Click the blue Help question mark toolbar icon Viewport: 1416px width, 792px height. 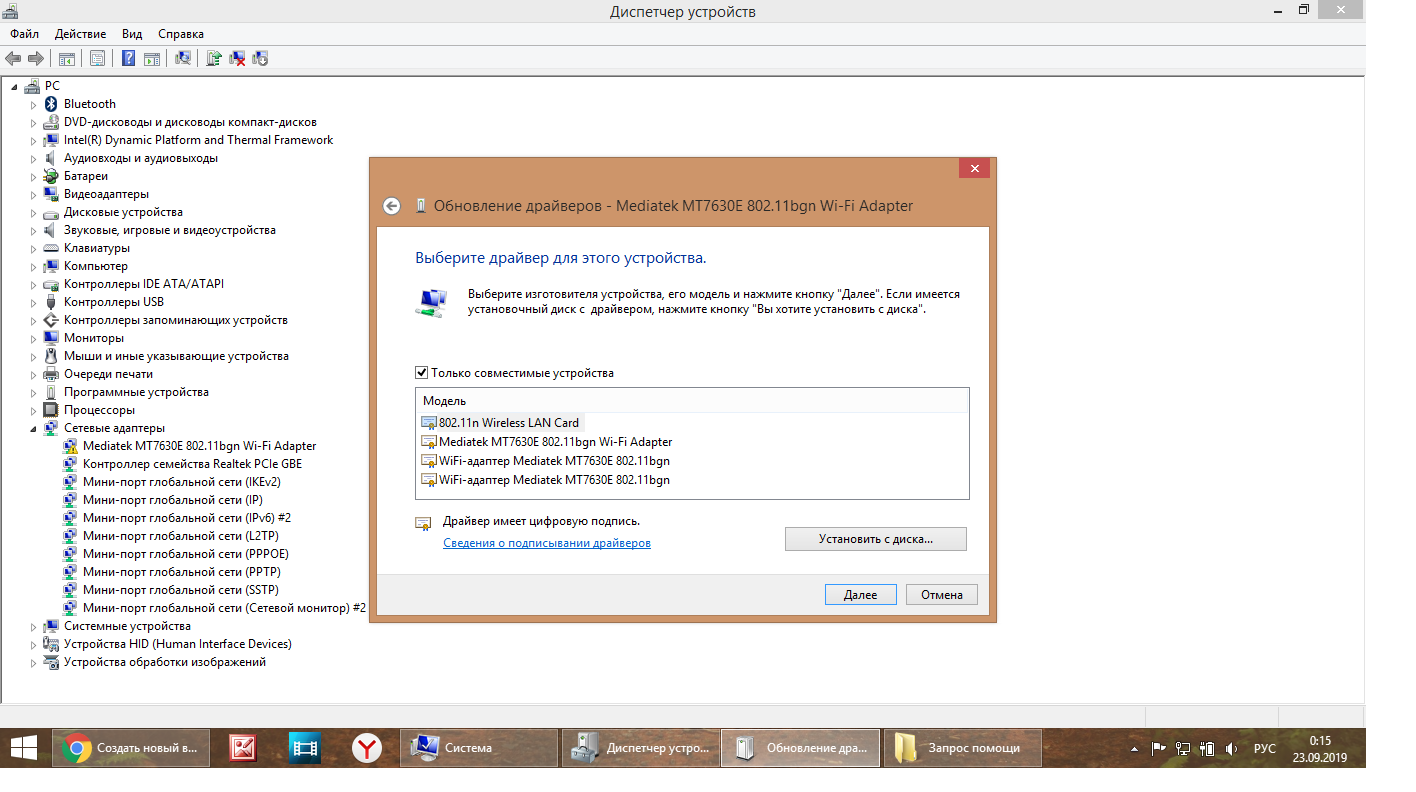(129, 59)
